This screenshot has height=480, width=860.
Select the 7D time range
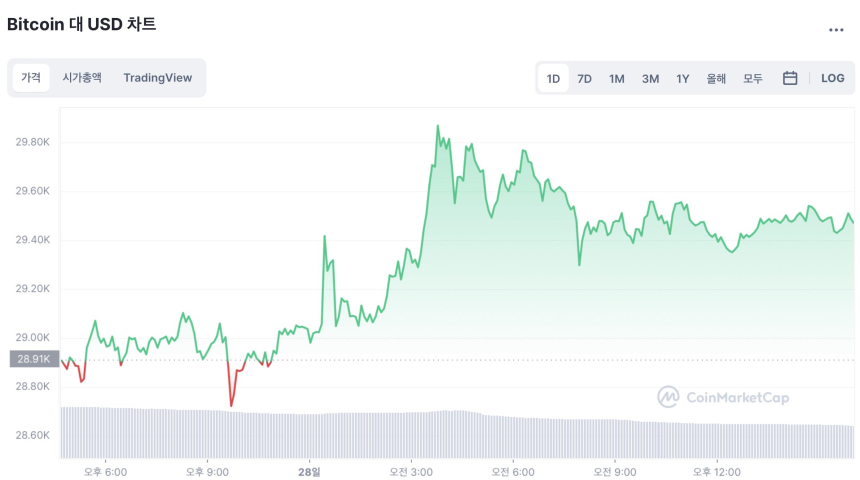coord(585,78)
